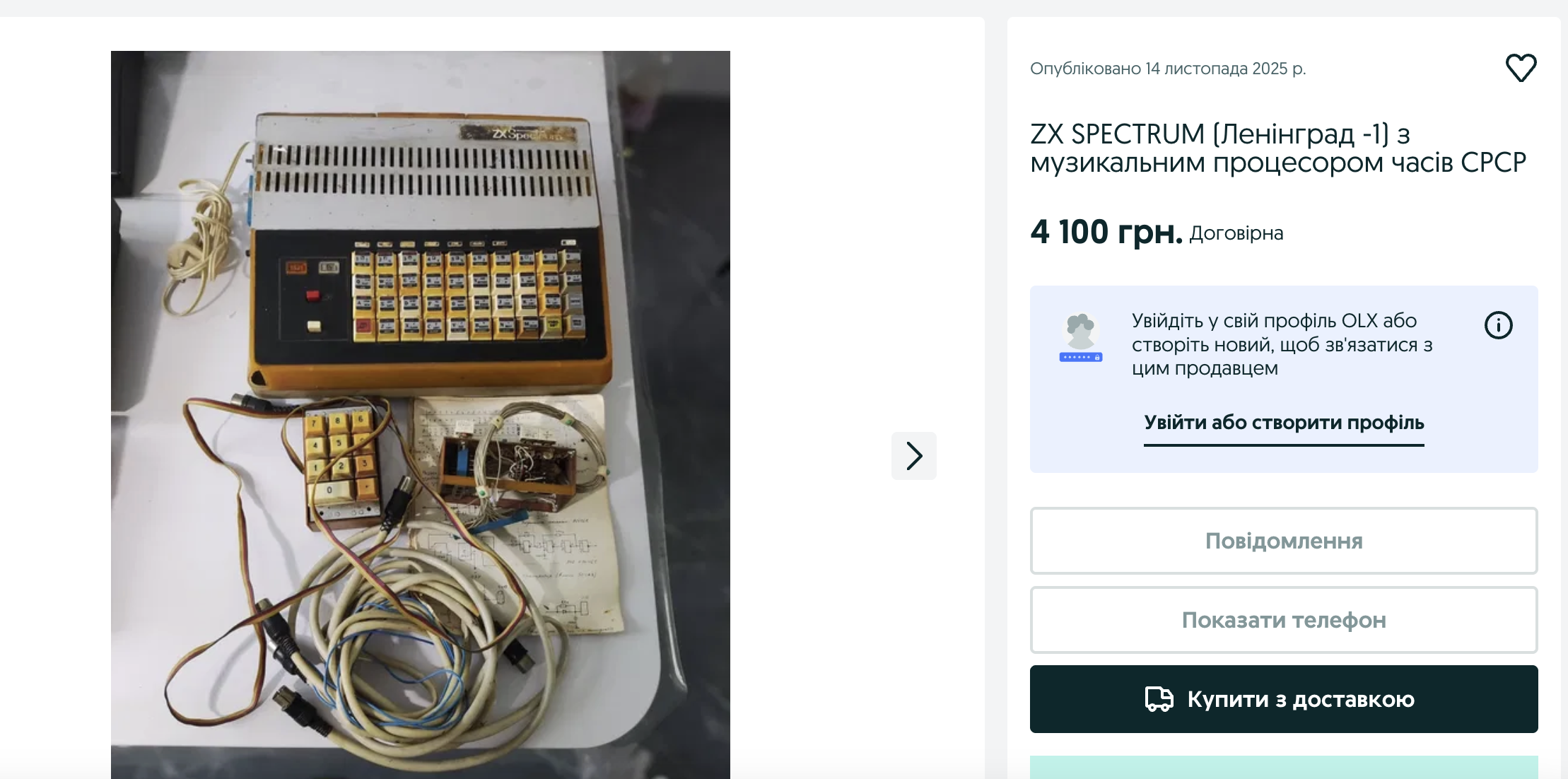Click the teal banner below the buy button
1568x779 pixels.
pos(1284,768)
